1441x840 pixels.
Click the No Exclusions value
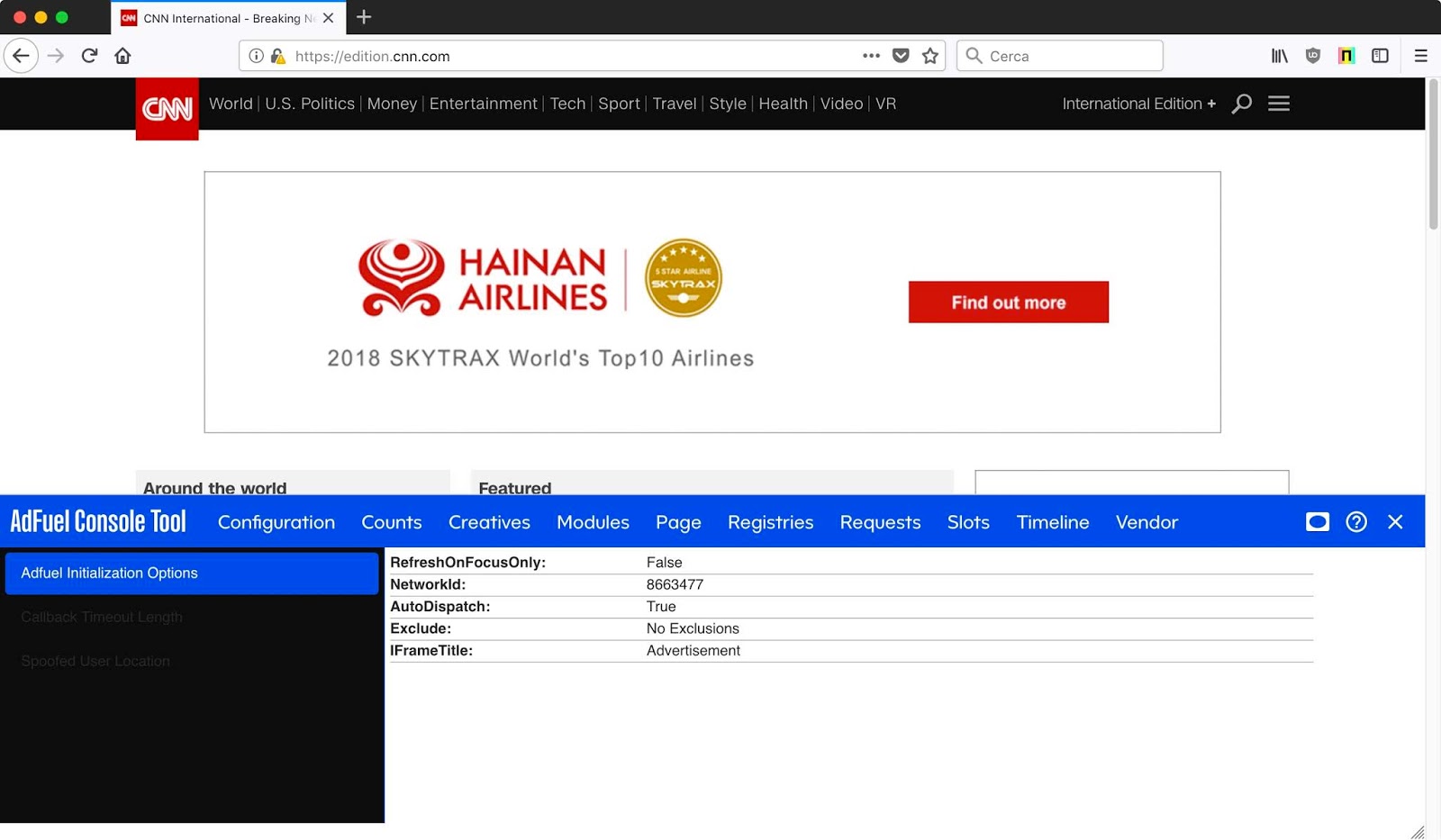point(693,628)
